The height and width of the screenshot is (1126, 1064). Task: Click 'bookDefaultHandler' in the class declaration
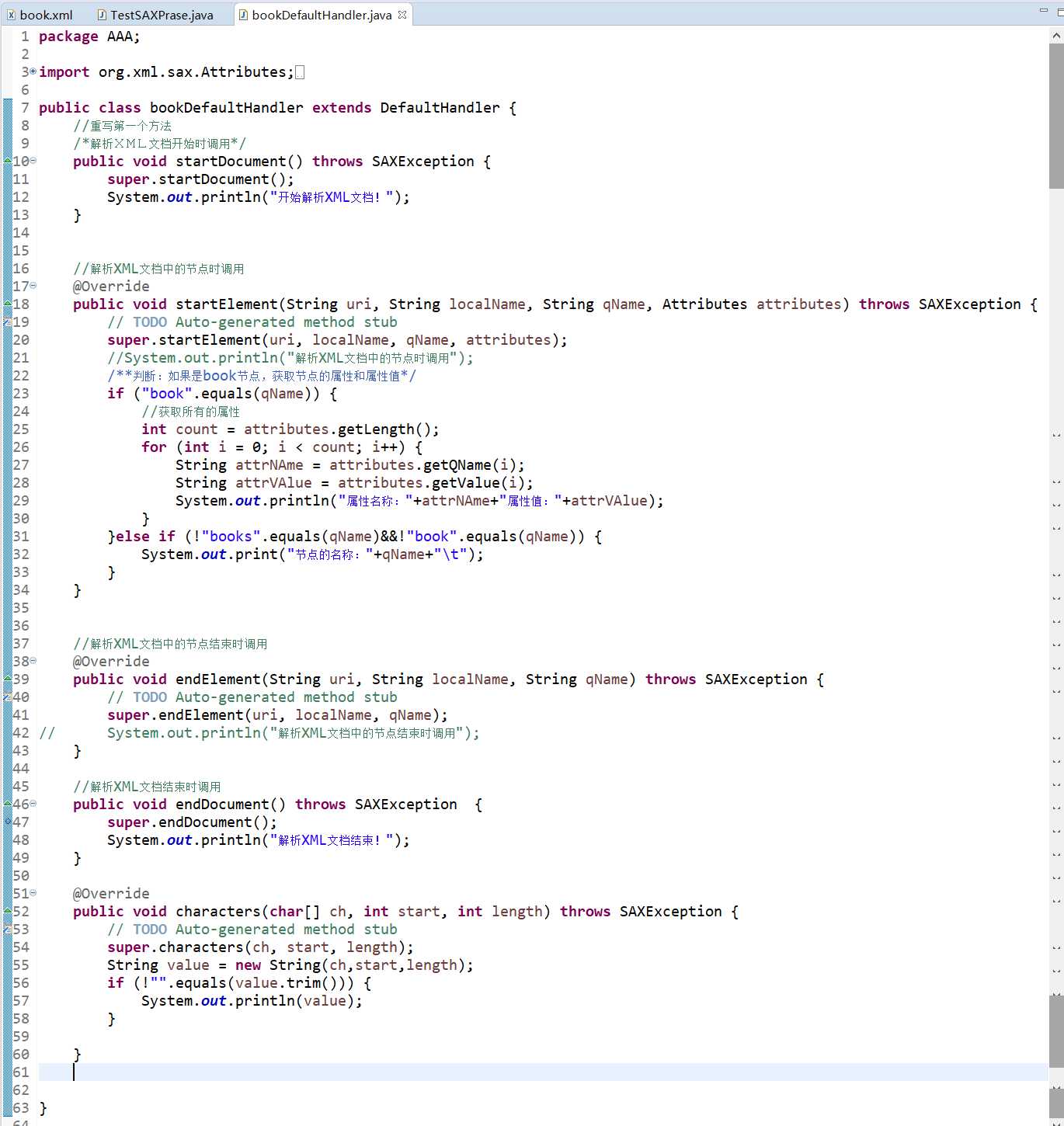[x=227, y=108]
